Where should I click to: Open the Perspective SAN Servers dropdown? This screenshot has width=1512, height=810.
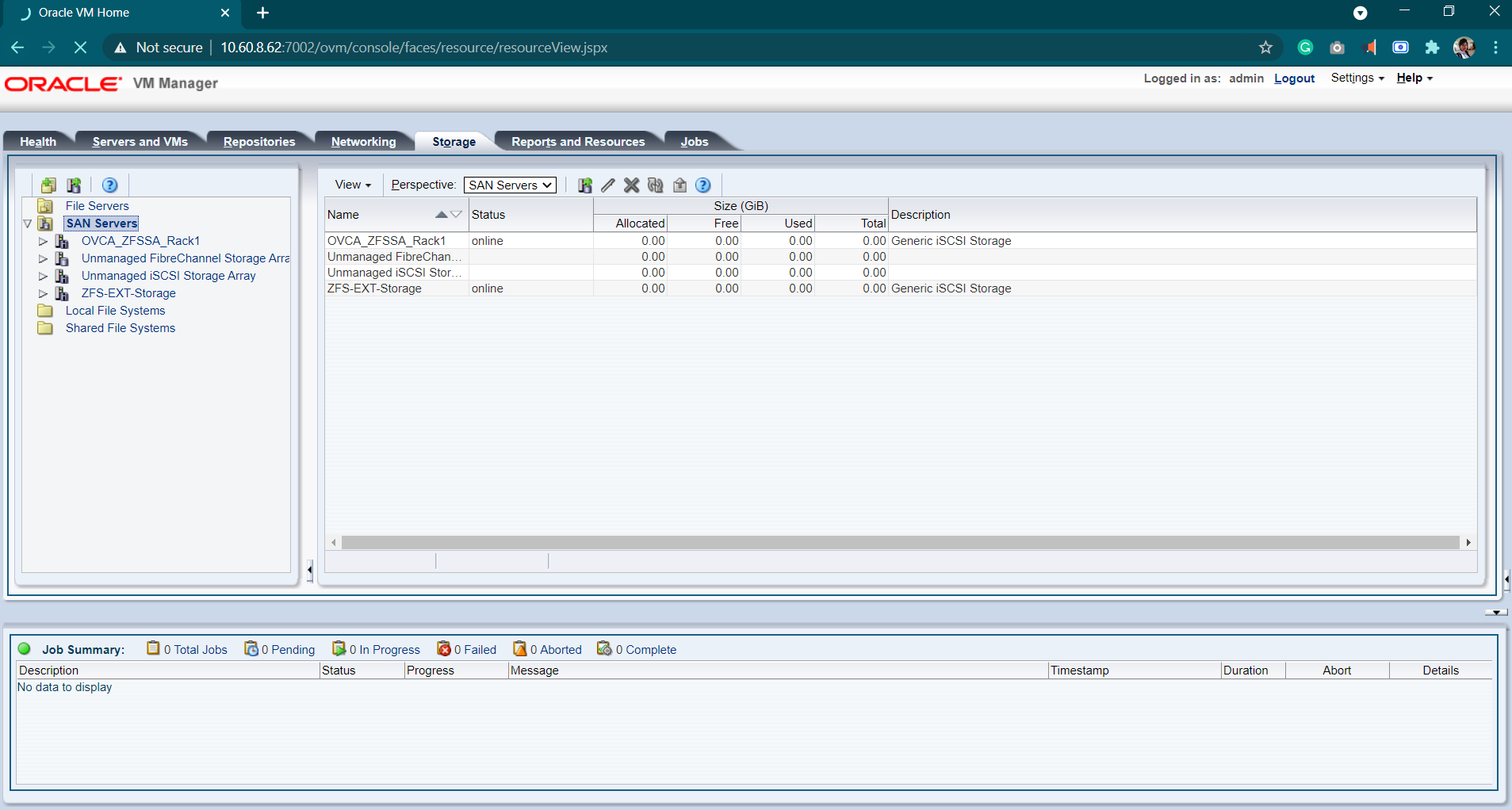(x=510, y=185)
